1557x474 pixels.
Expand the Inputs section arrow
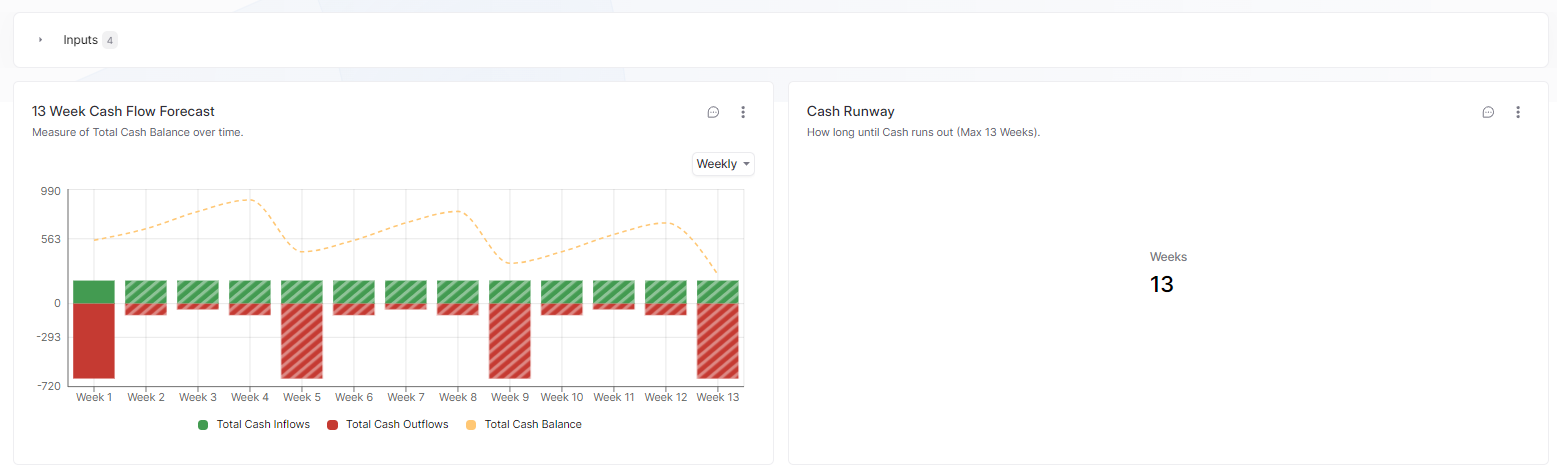pos(41,40)
